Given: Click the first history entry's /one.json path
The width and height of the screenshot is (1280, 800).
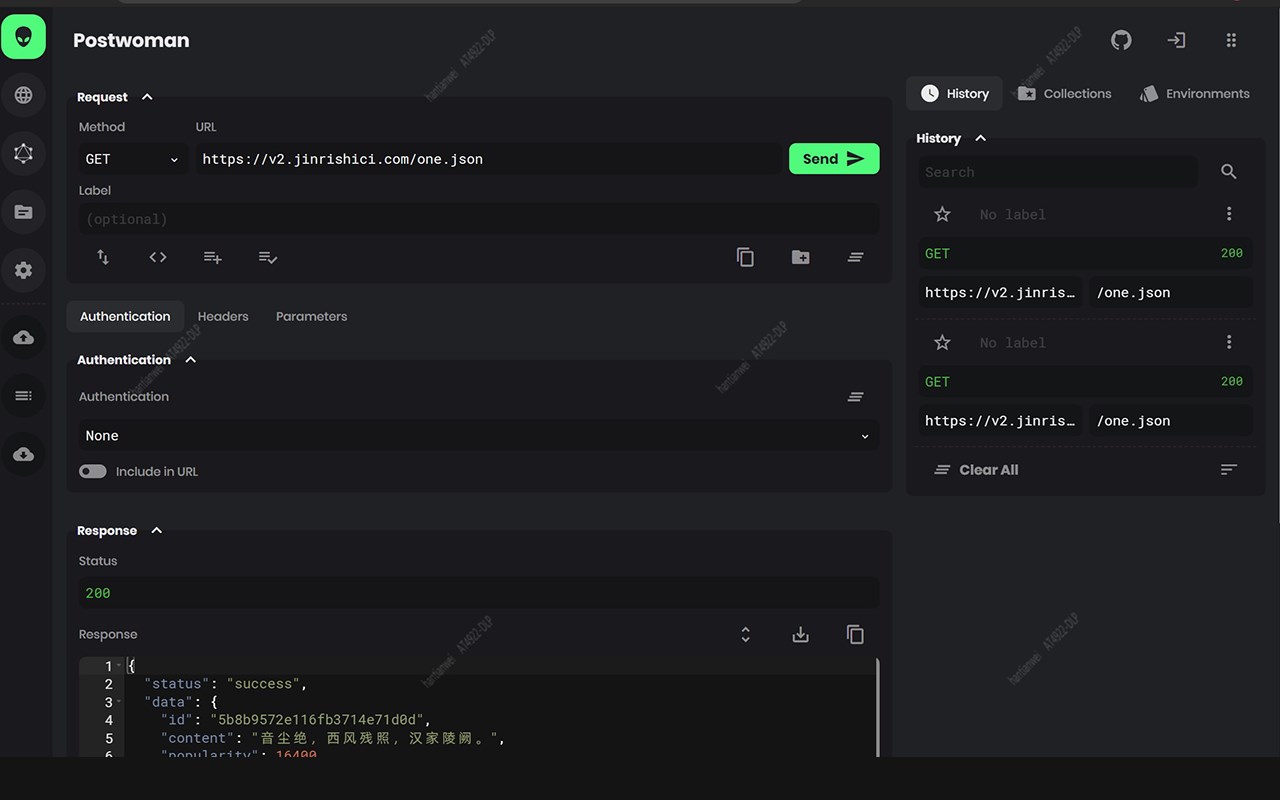Looking at the screenshot, I should [x=1171, y=293].
